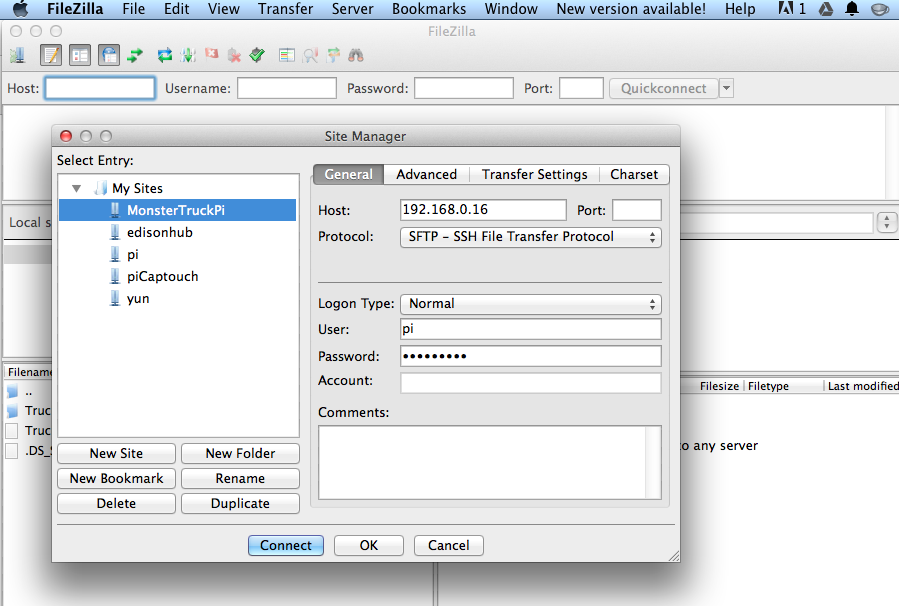Toggle the synchronized browsing icon
This screenshot has width=899, height=606.
coord(333,56)
